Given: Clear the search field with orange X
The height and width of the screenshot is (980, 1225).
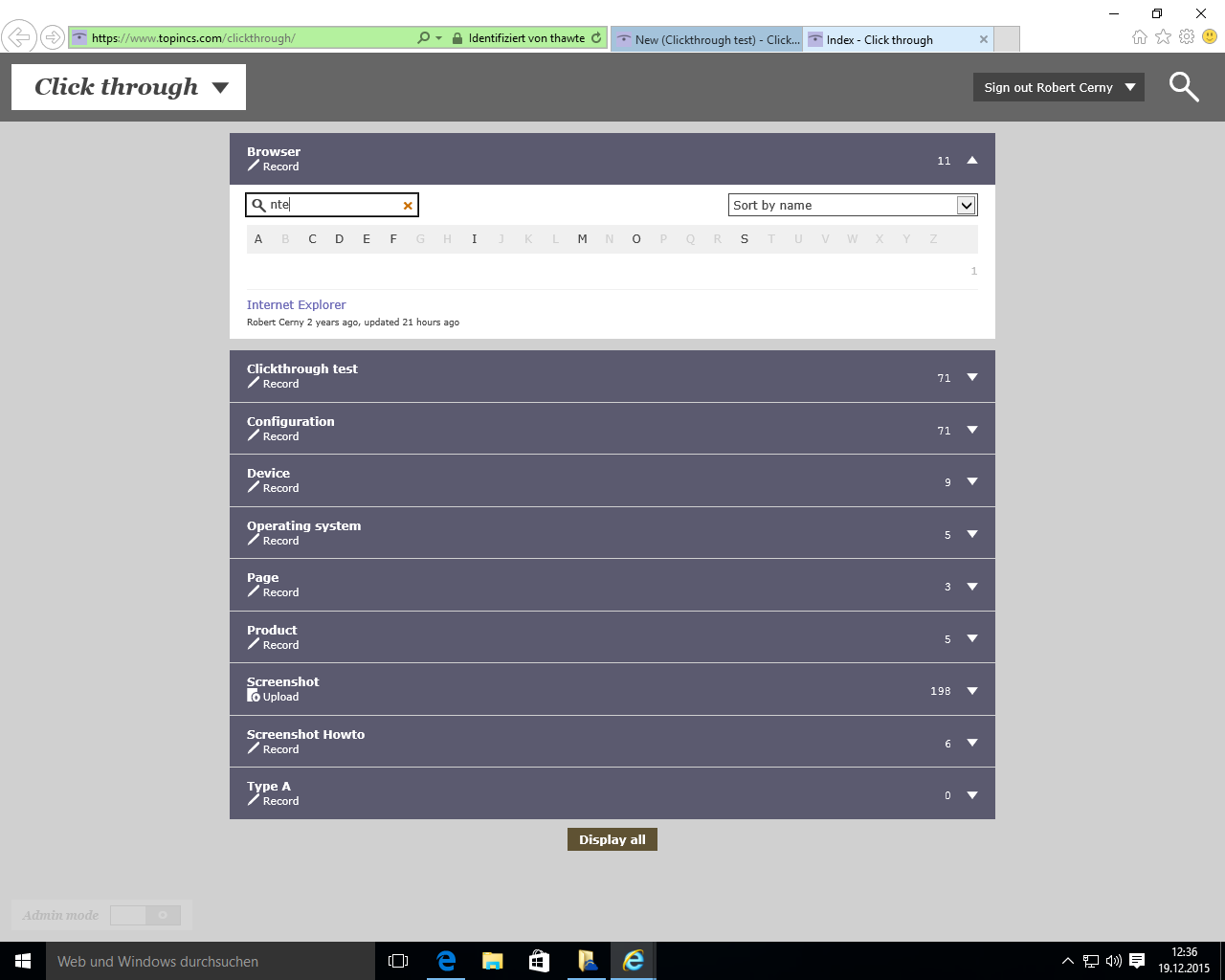Looking at the screenshot, I should click(408, 206).
